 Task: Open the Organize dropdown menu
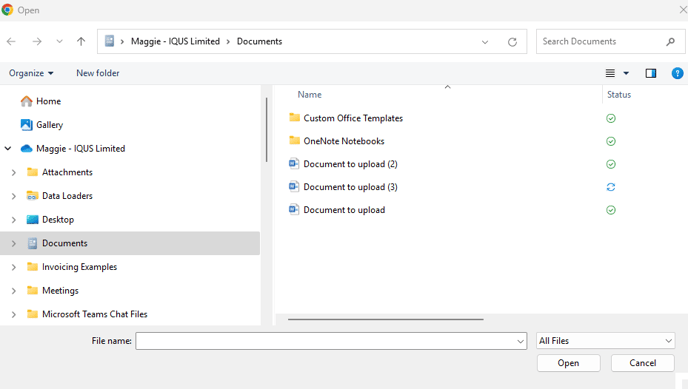(31, 73)
